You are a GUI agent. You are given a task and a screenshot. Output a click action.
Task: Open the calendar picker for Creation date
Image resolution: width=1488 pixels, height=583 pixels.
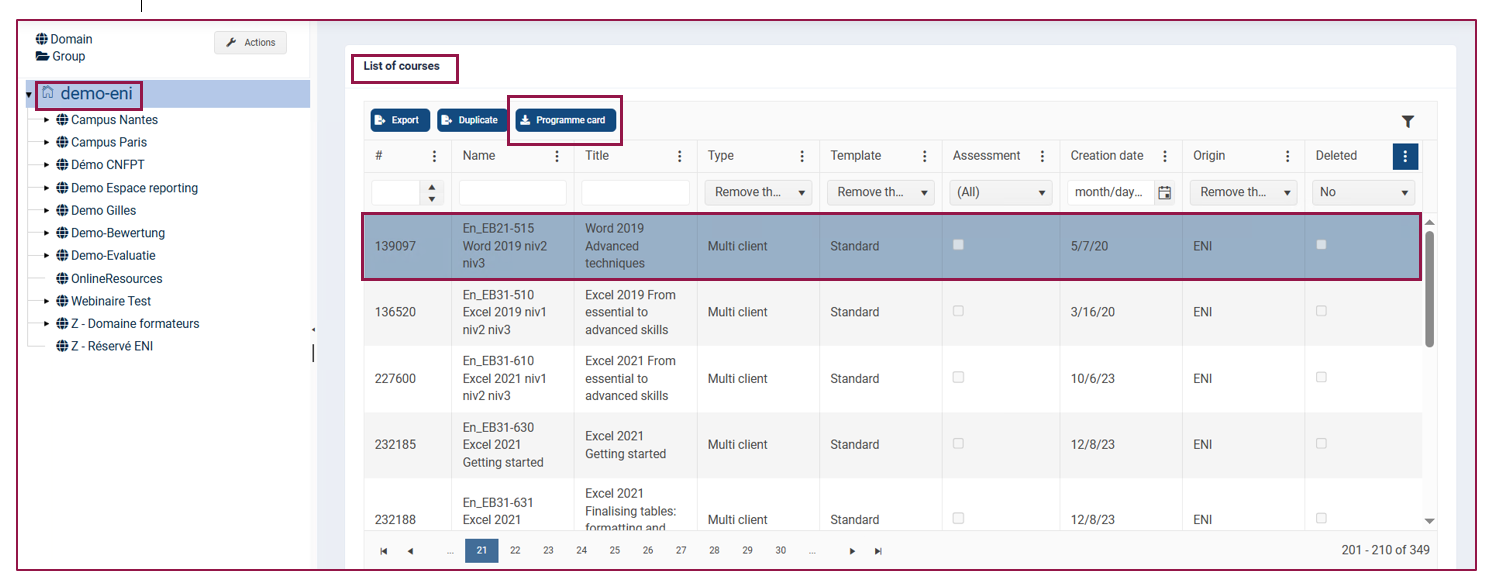[1164, 192]
